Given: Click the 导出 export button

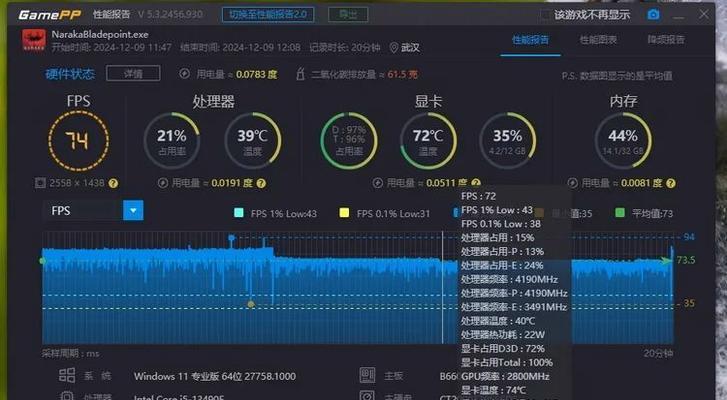Looking at the screenshot, I should pos(348,14).
